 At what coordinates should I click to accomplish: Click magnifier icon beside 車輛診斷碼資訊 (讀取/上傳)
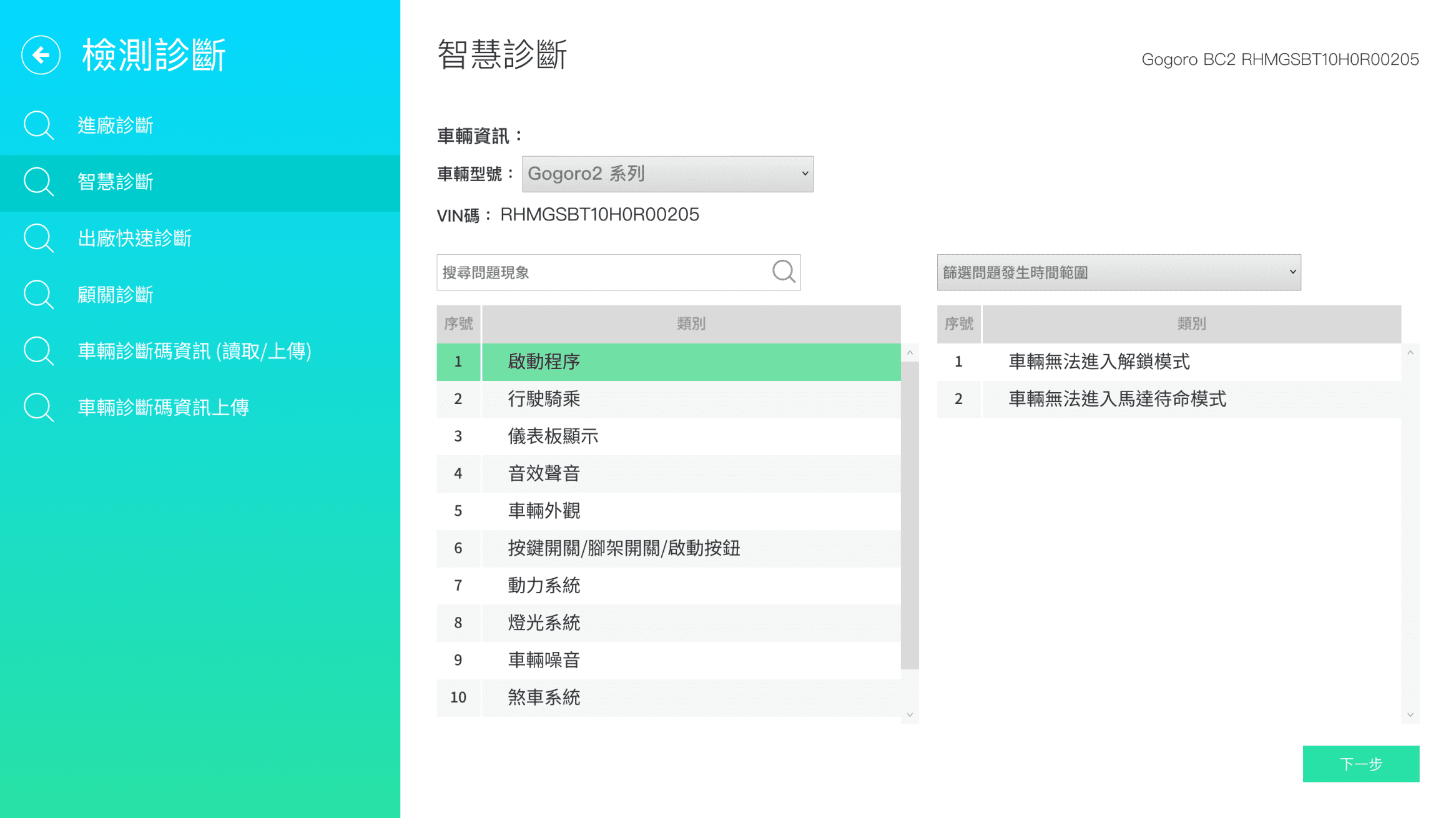pyautogui.click(x=39, y=351)
